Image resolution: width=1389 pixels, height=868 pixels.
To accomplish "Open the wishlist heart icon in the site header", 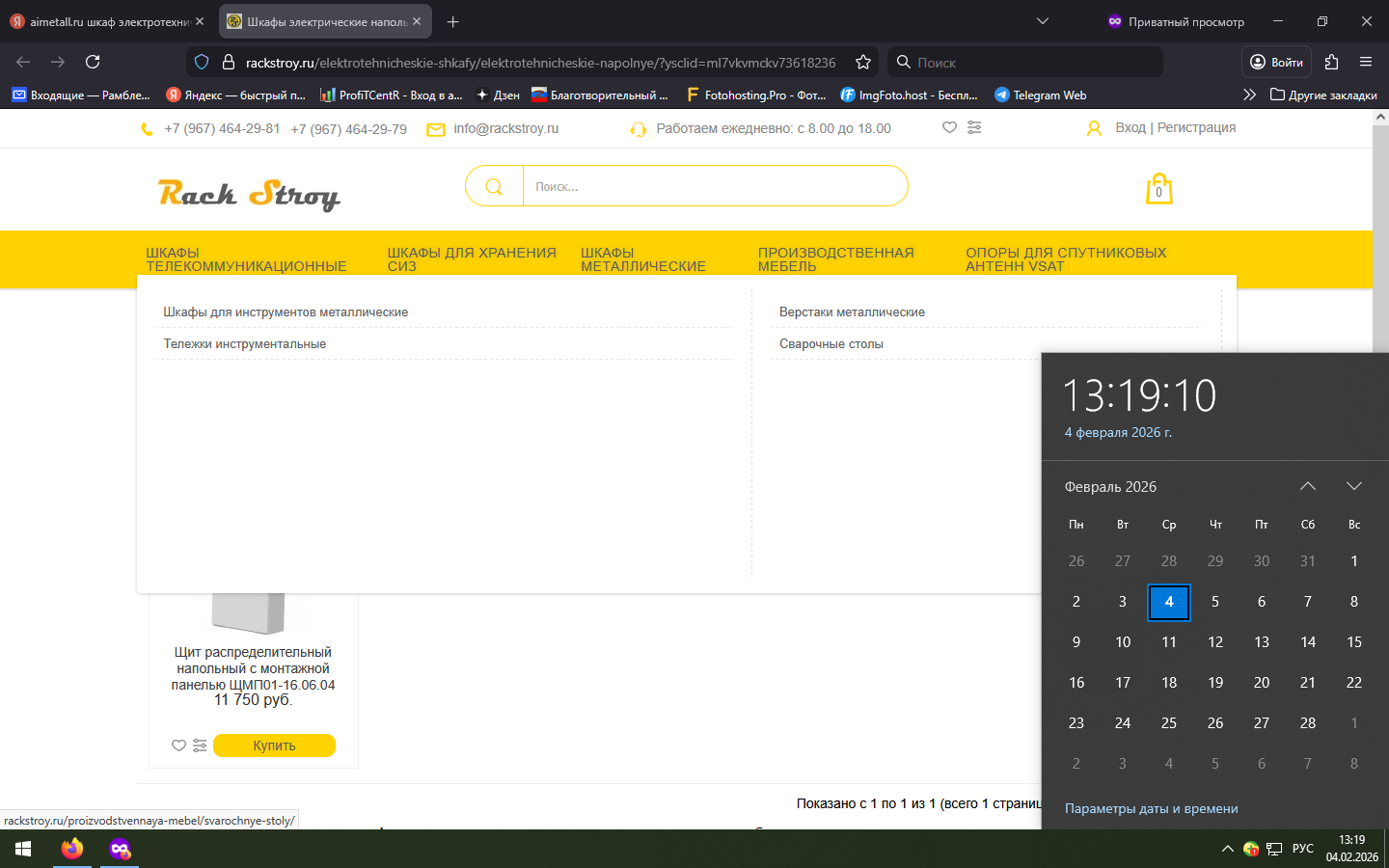I will (949, 127).
